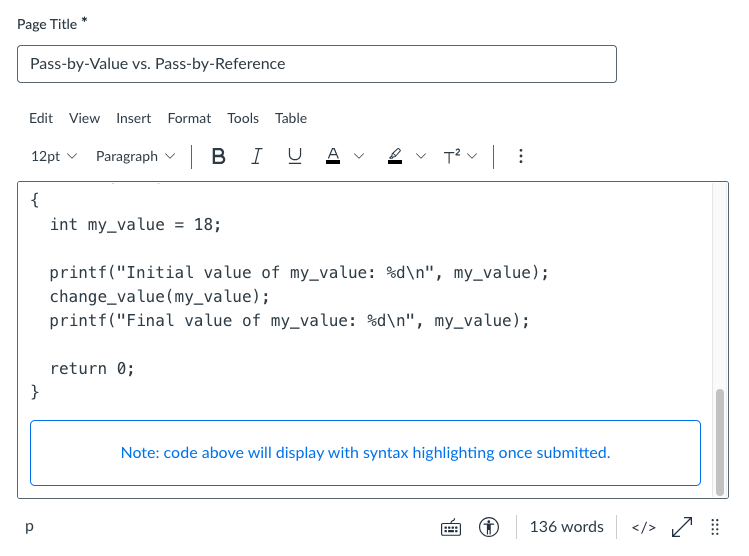
Task: Apply background highlight color button
Action: [395, 156]
